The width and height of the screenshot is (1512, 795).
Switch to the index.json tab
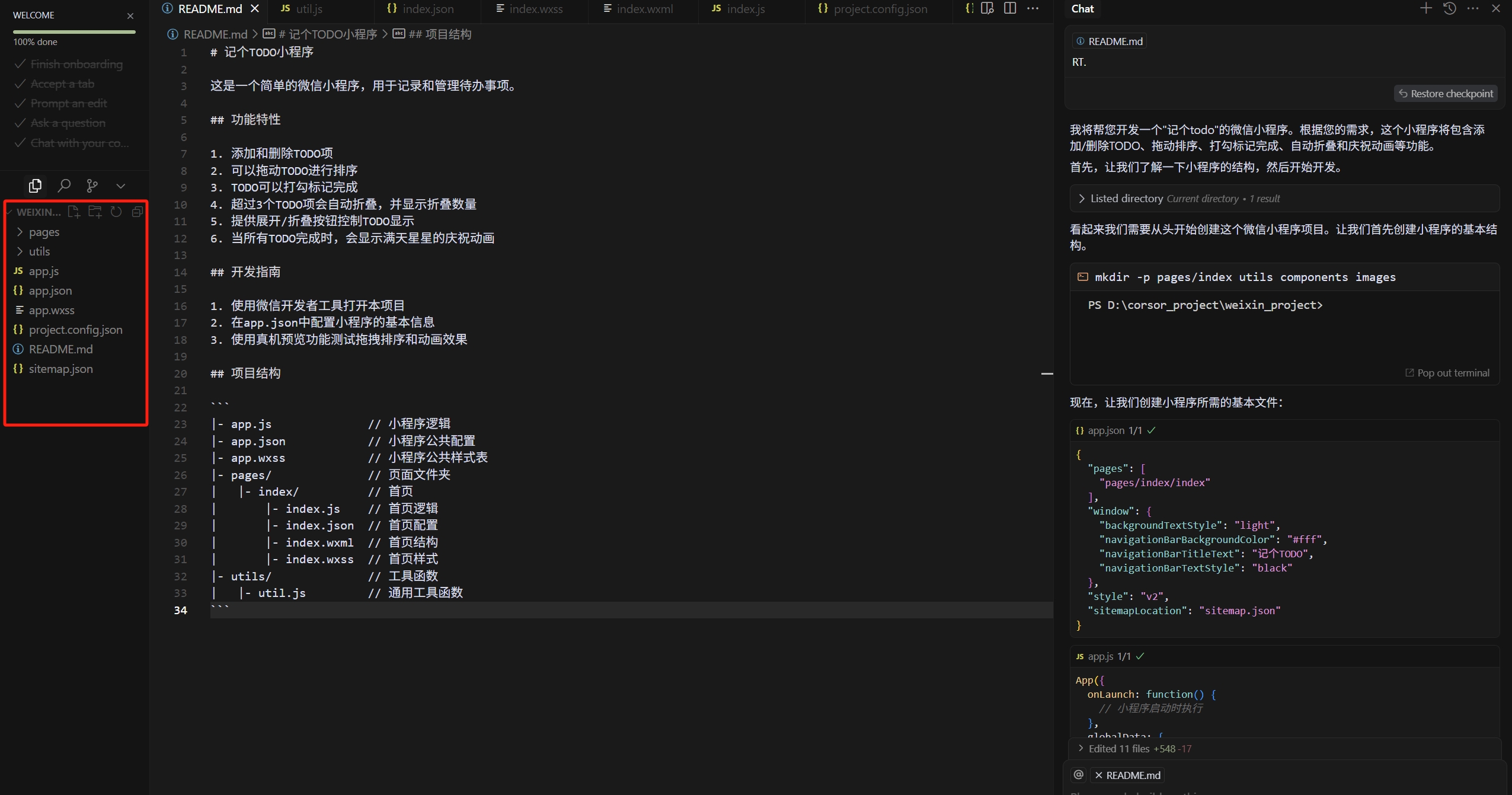427,9
